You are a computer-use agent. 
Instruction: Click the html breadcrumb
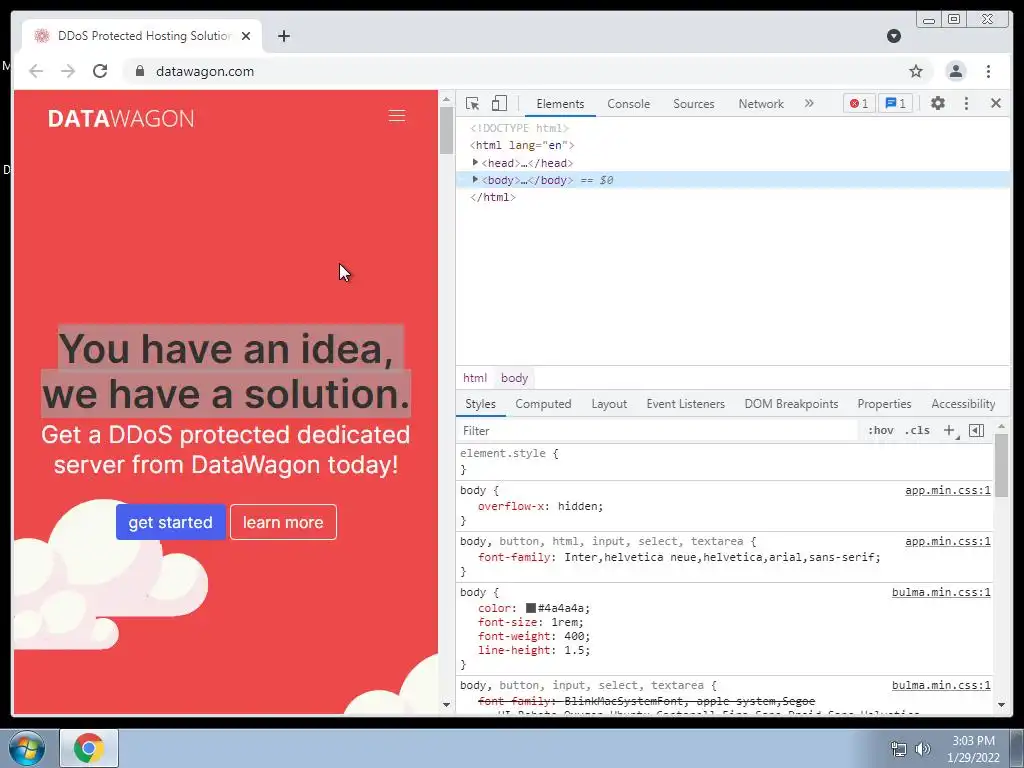click(475, 378)
